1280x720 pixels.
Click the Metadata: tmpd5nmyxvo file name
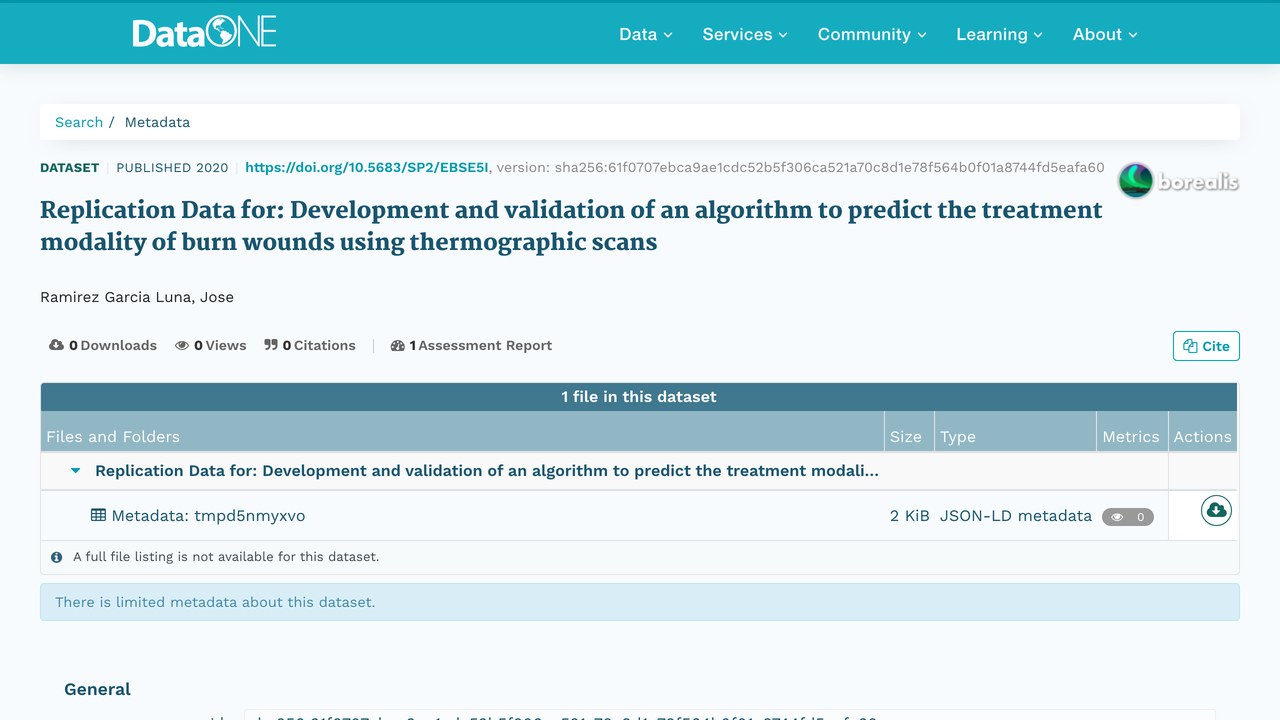208,516
